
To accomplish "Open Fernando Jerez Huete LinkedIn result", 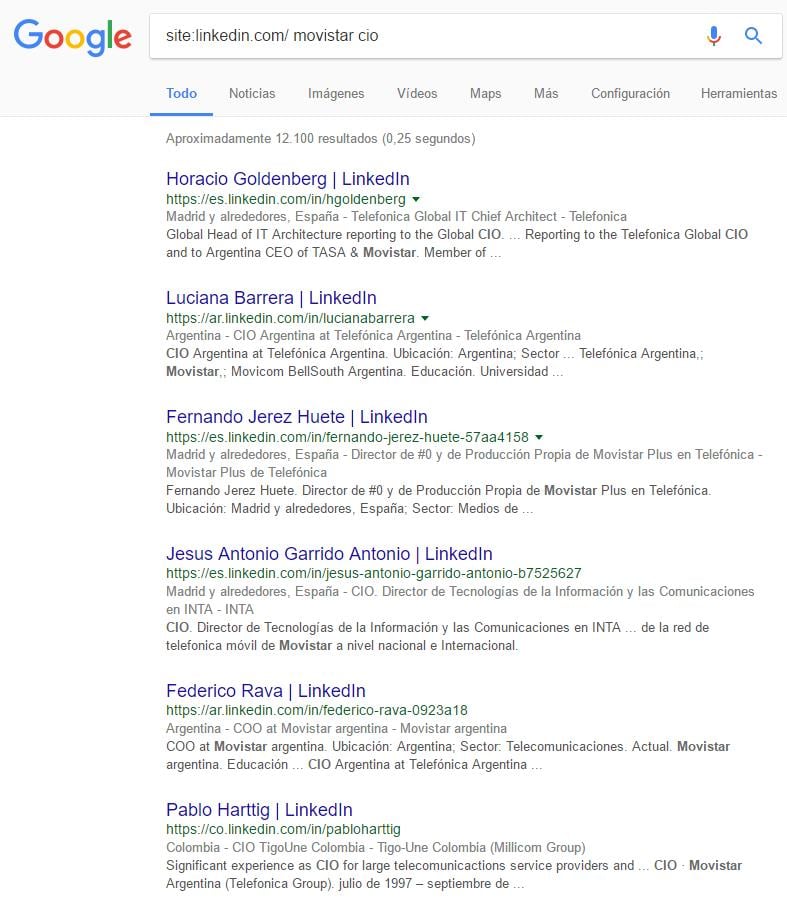I will pos(297,416).
